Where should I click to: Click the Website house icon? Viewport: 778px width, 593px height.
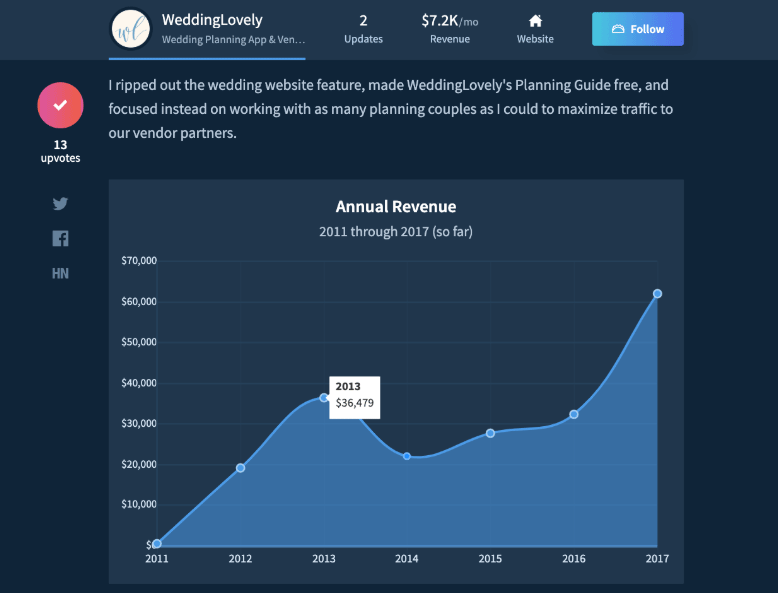pos(535,21)
